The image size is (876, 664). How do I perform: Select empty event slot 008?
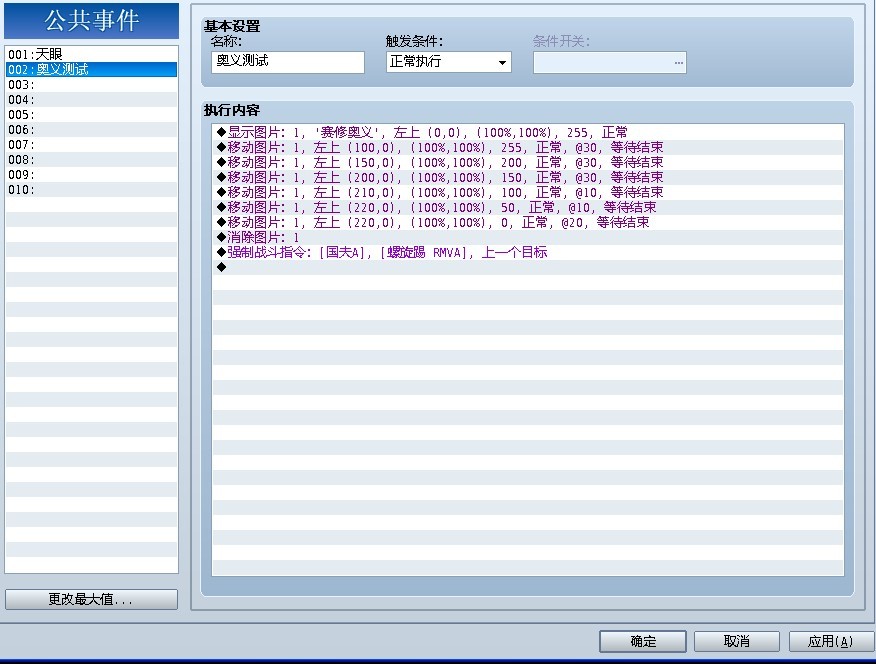[x=91, y=160]
